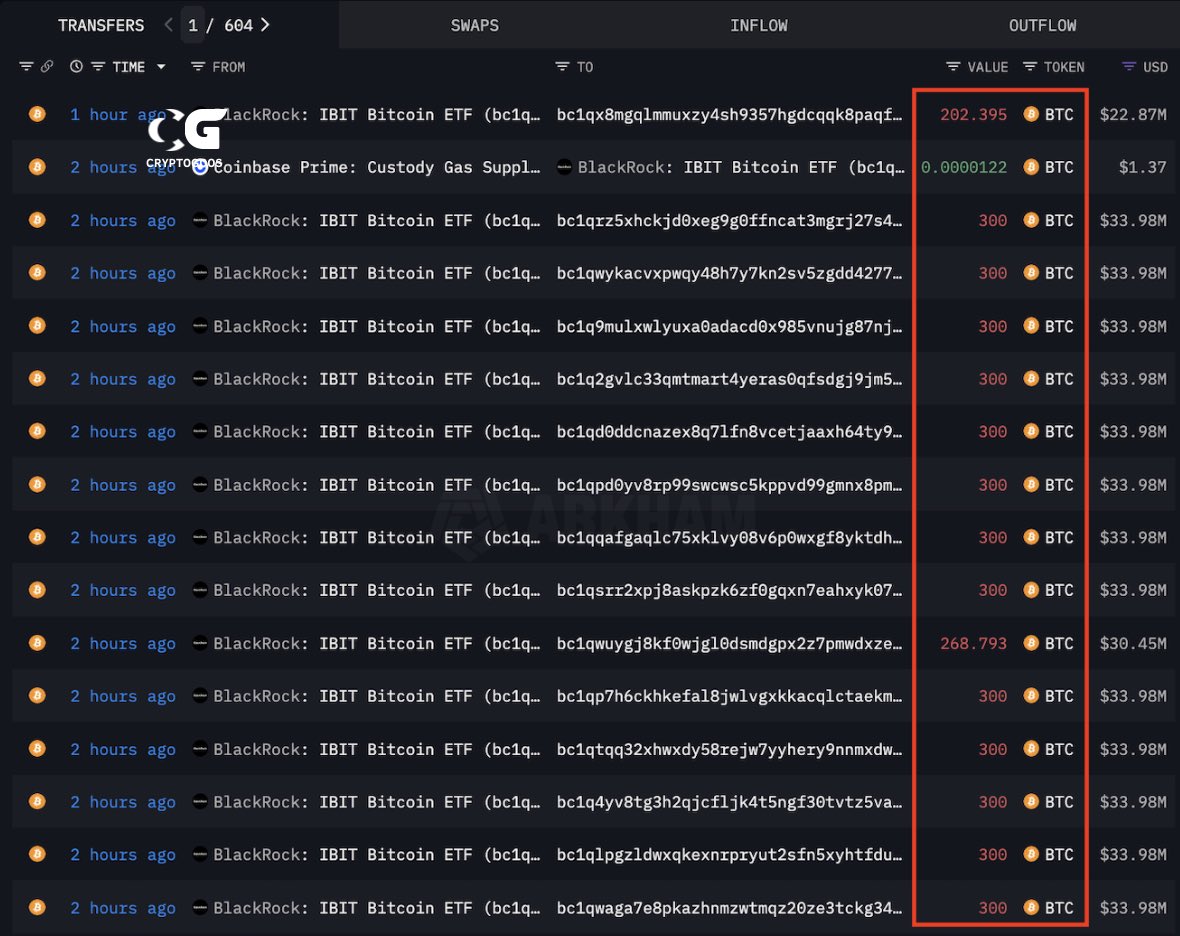Screen dimensions: 1180x936
Task: Open address bc1qwuygj8kf0wjgl0dsmdgpx2z7pmwdxze
Action: [729, 643]
